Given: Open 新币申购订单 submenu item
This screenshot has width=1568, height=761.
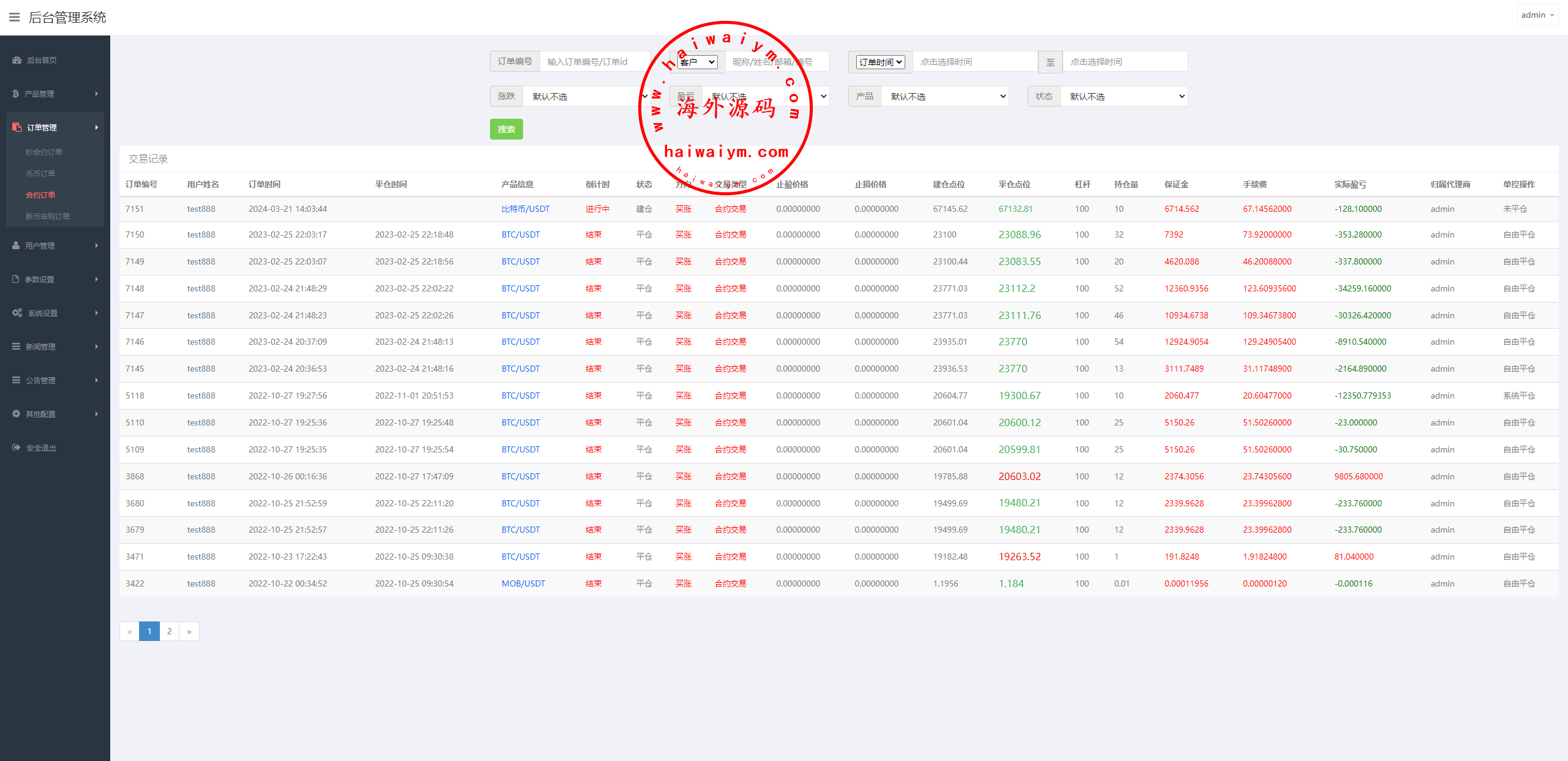Looking at the screenshot, I should pos(48,216).
